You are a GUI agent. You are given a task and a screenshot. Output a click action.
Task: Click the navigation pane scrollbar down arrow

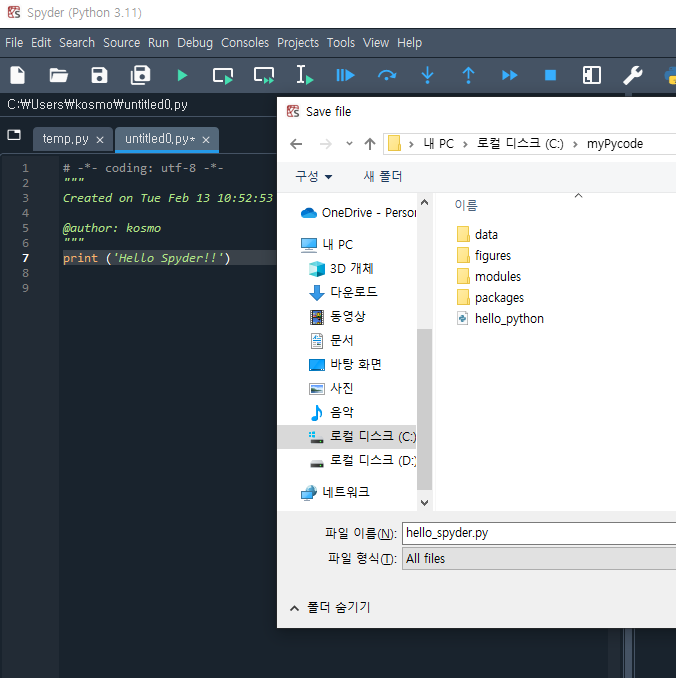click(x=425, y=502)
